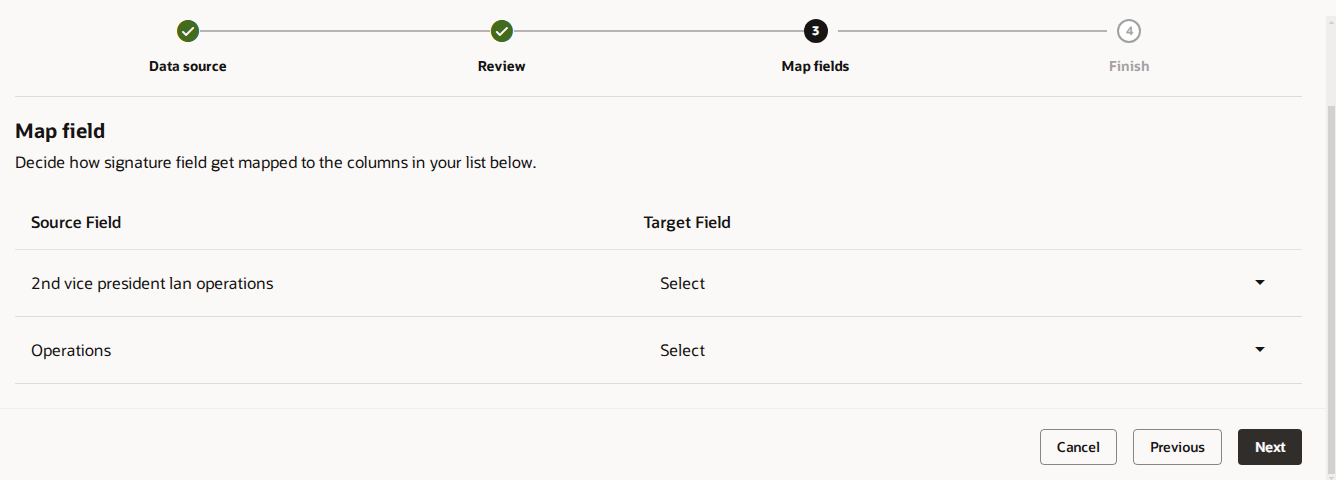Image resolution: width=1336 pixels, height=480 pixels.
Task: Click the Cancel button
Action: tap(1078, 447)
